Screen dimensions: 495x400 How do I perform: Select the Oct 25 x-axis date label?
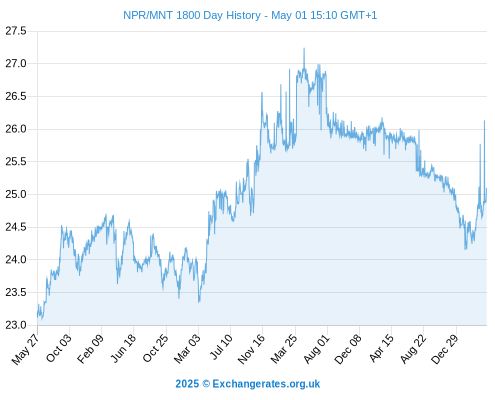(x=155, y=349)
